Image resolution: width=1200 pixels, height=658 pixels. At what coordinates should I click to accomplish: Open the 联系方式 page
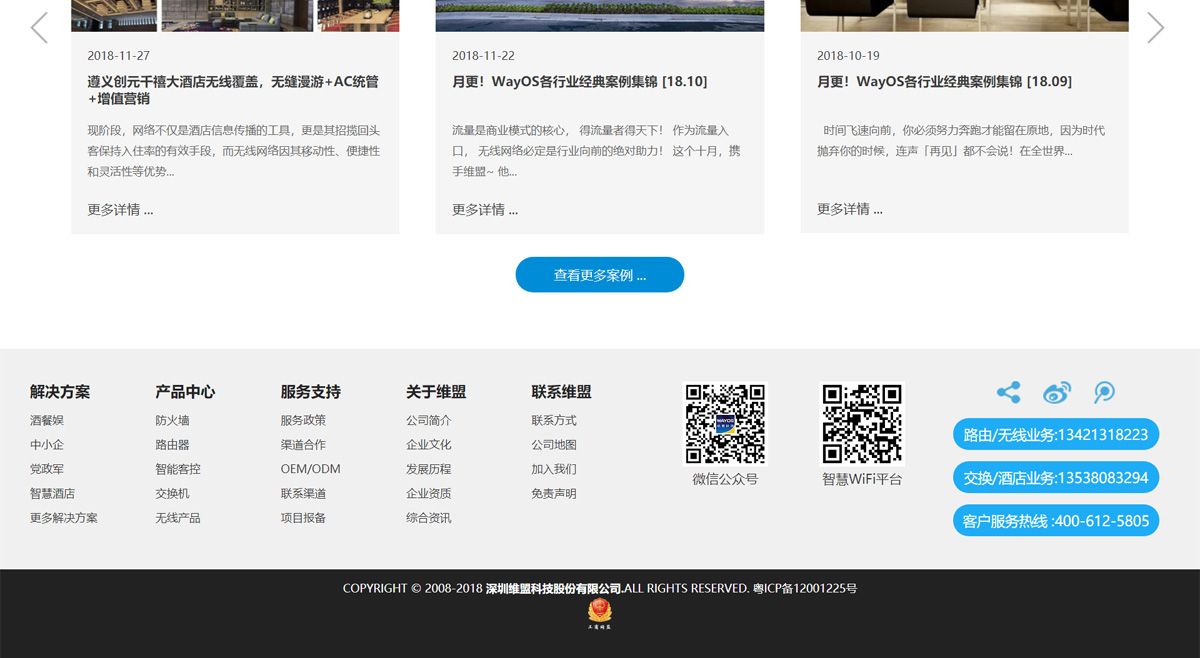pos(553,420)
